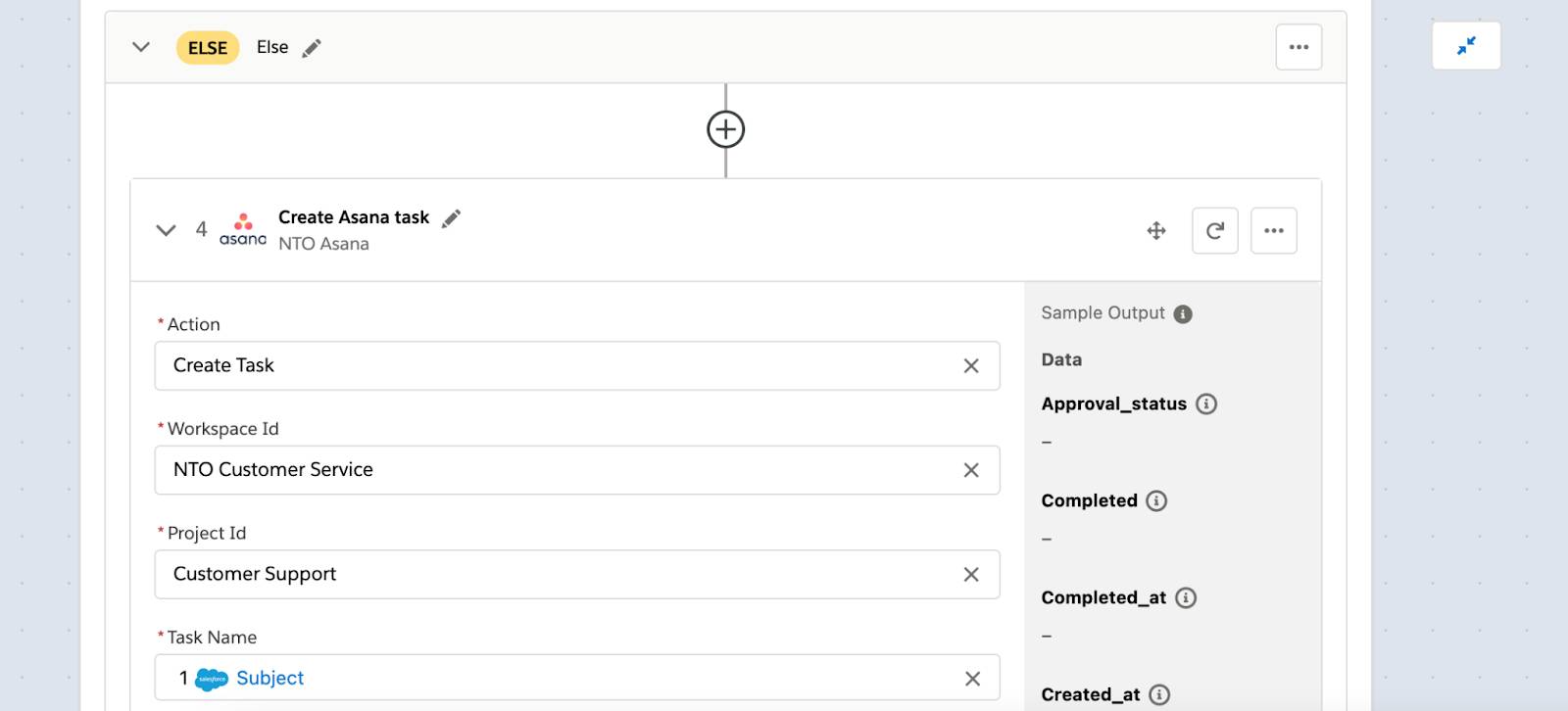Show Created_at info icon
This screenshot has height=711, width=1568.
[x=1159, y=694]
